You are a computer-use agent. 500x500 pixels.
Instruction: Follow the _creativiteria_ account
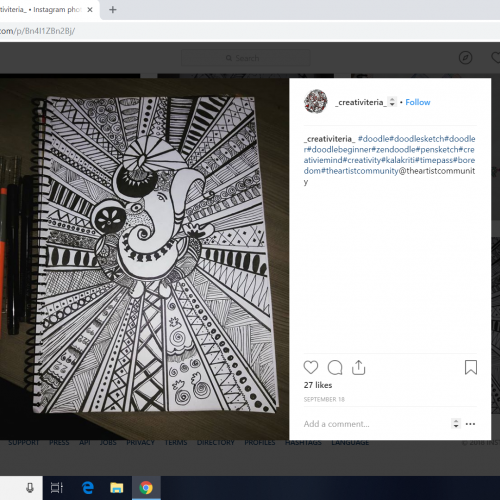pyautogui.click(x=418, y=102)
